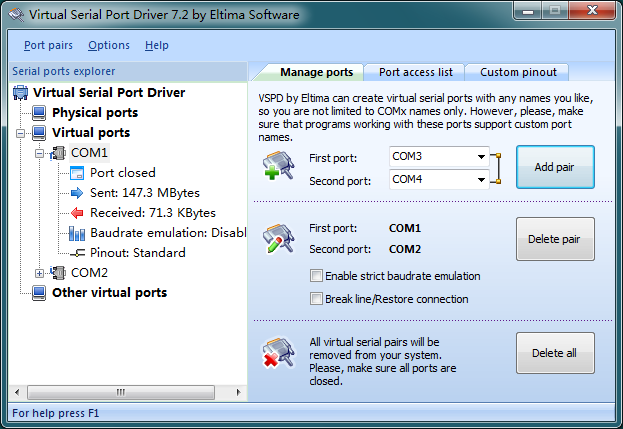Expand the COM2 tree node
The height and width of the screenshot is (429, 623).
(39, 273)
